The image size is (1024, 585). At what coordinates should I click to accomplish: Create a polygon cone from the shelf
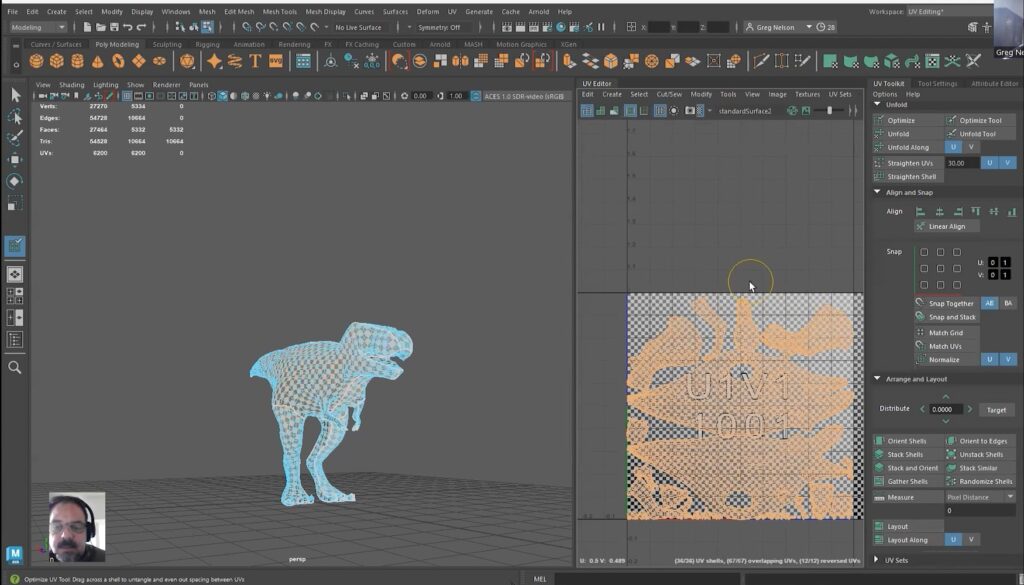[x=97, y=61]
